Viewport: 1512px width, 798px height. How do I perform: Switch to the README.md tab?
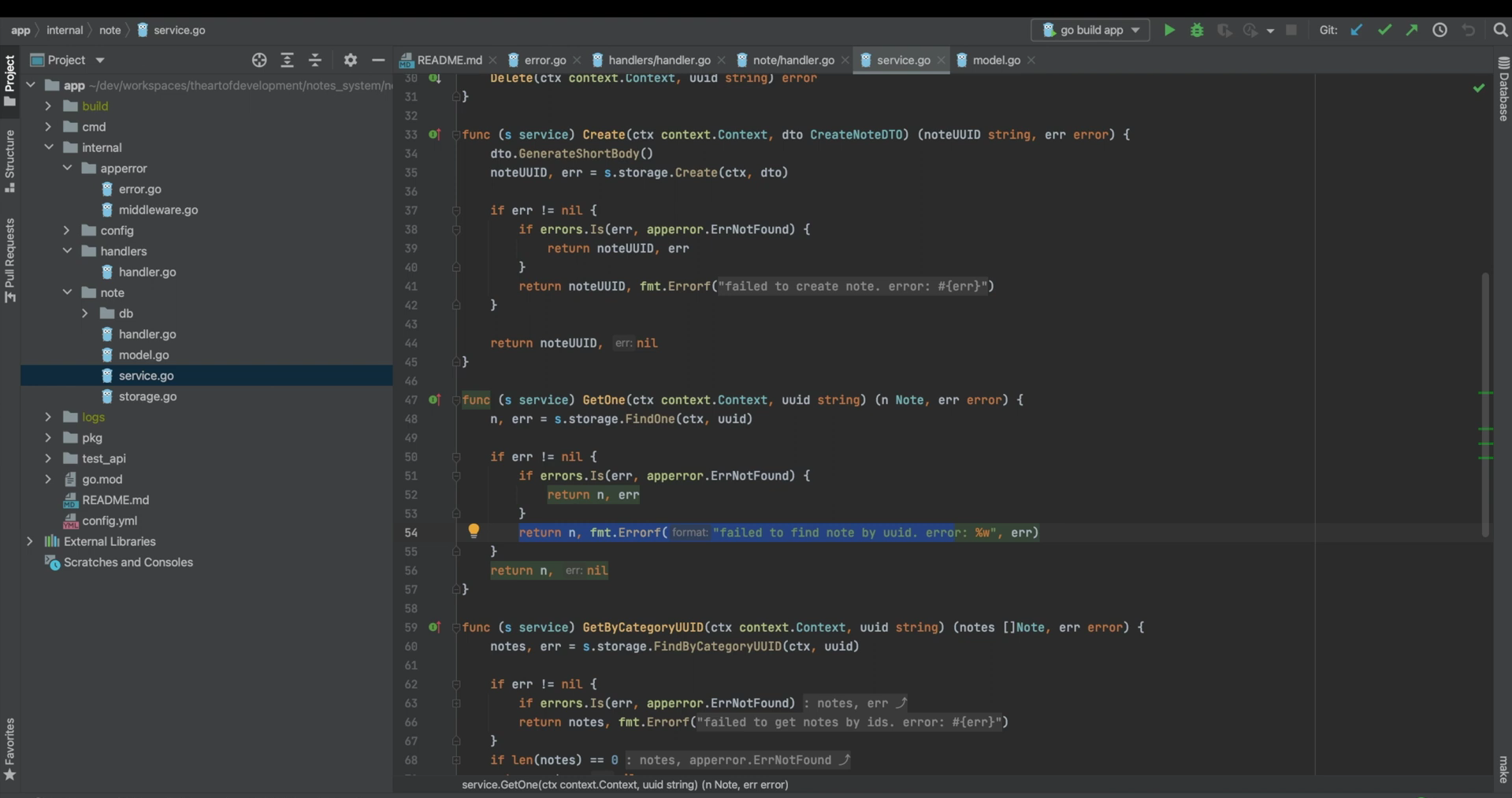coord(449,60)
